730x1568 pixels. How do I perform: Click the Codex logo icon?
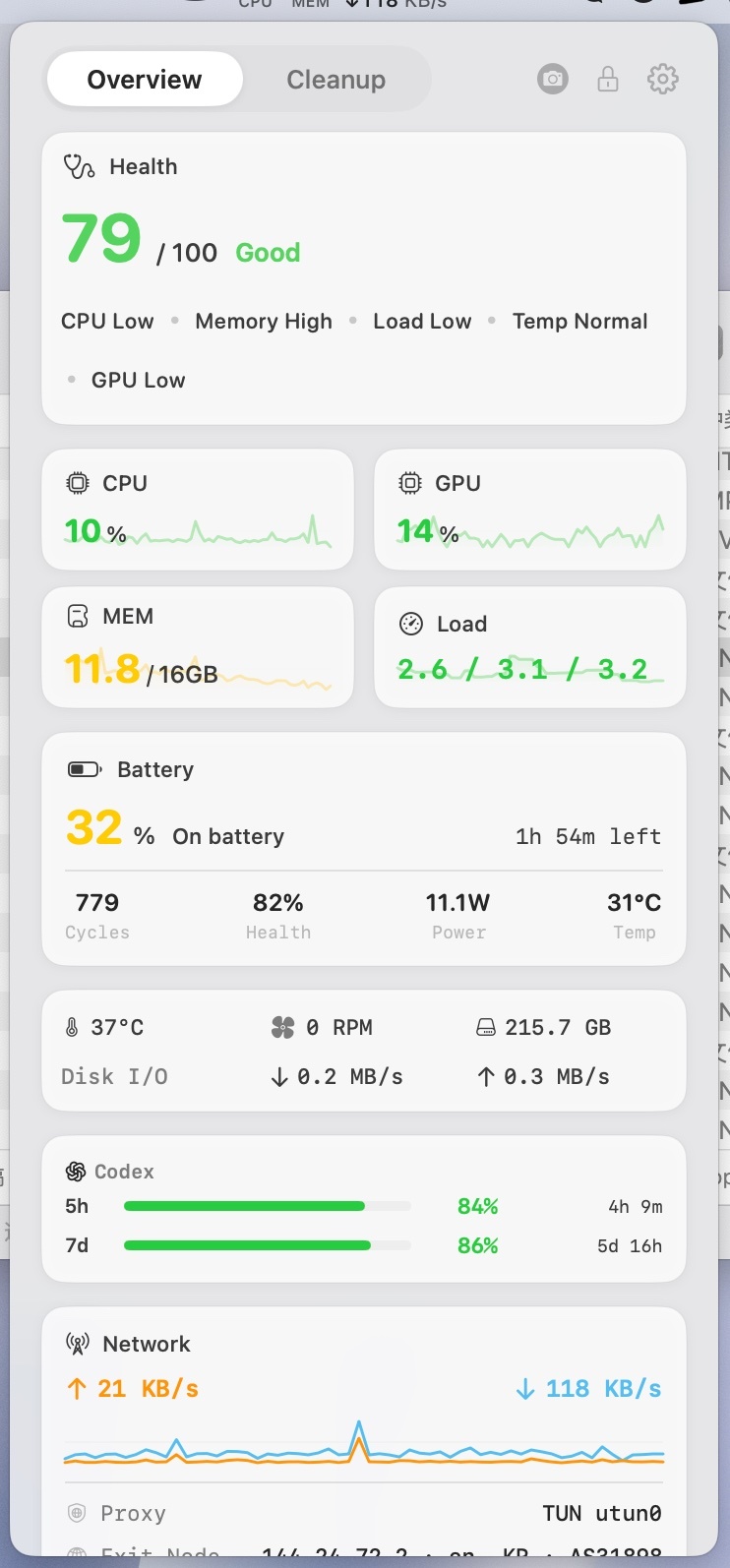76,1172
